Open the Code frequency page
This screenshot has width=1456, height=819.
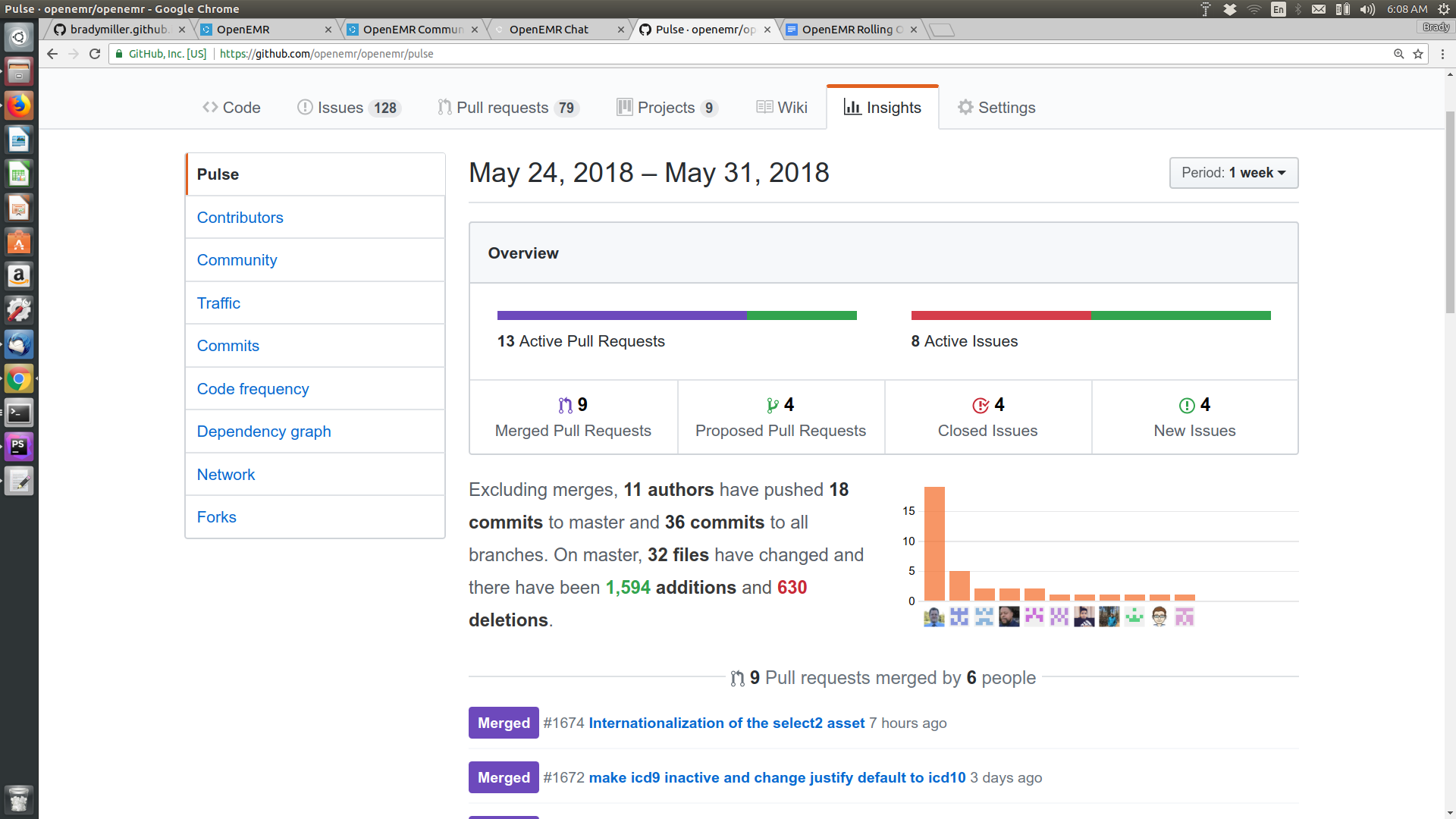pos(253,389)
